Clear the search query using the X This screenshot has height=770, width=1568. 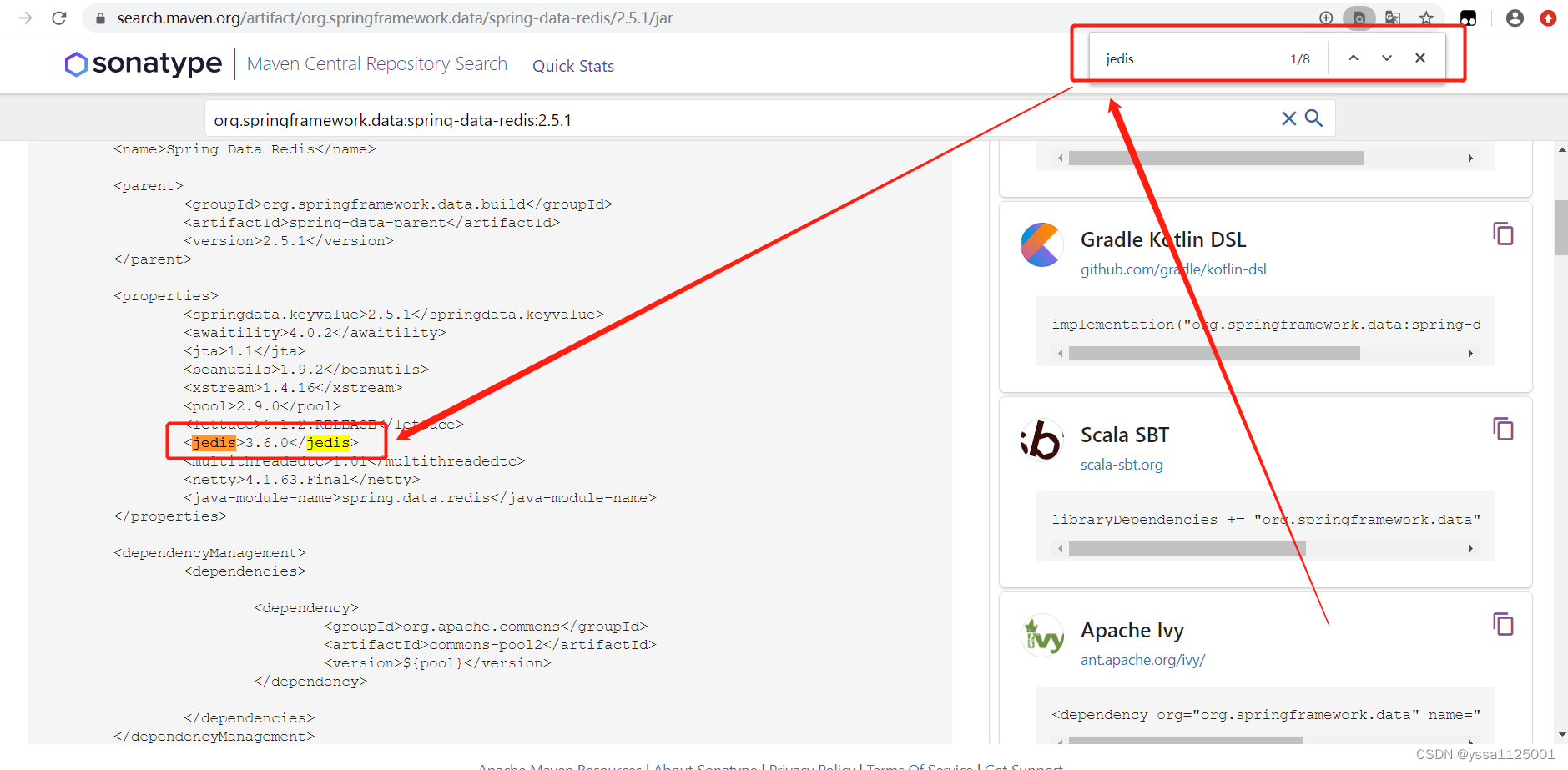click(x=1288, y=118)
